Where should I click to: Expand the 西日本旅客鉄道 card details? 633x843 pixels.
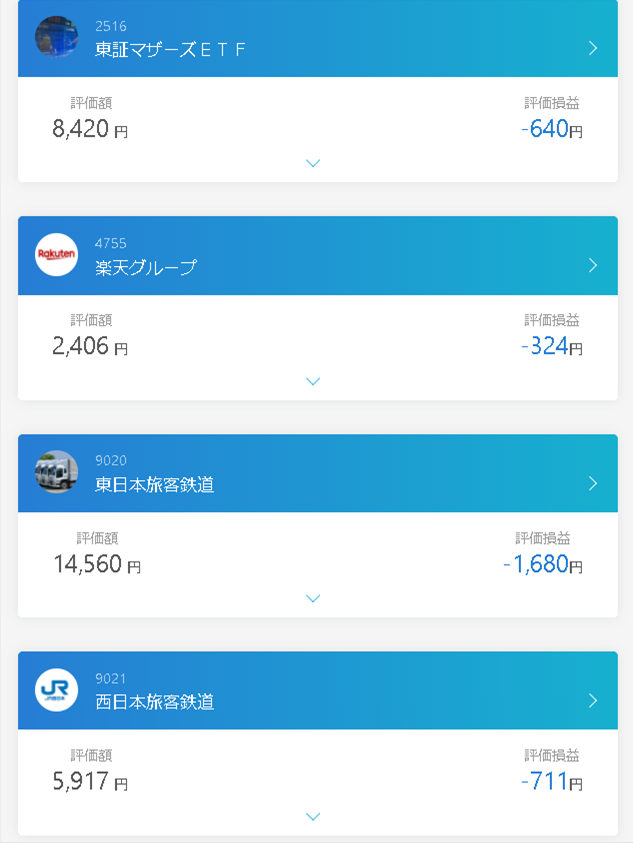pos(313,816)
